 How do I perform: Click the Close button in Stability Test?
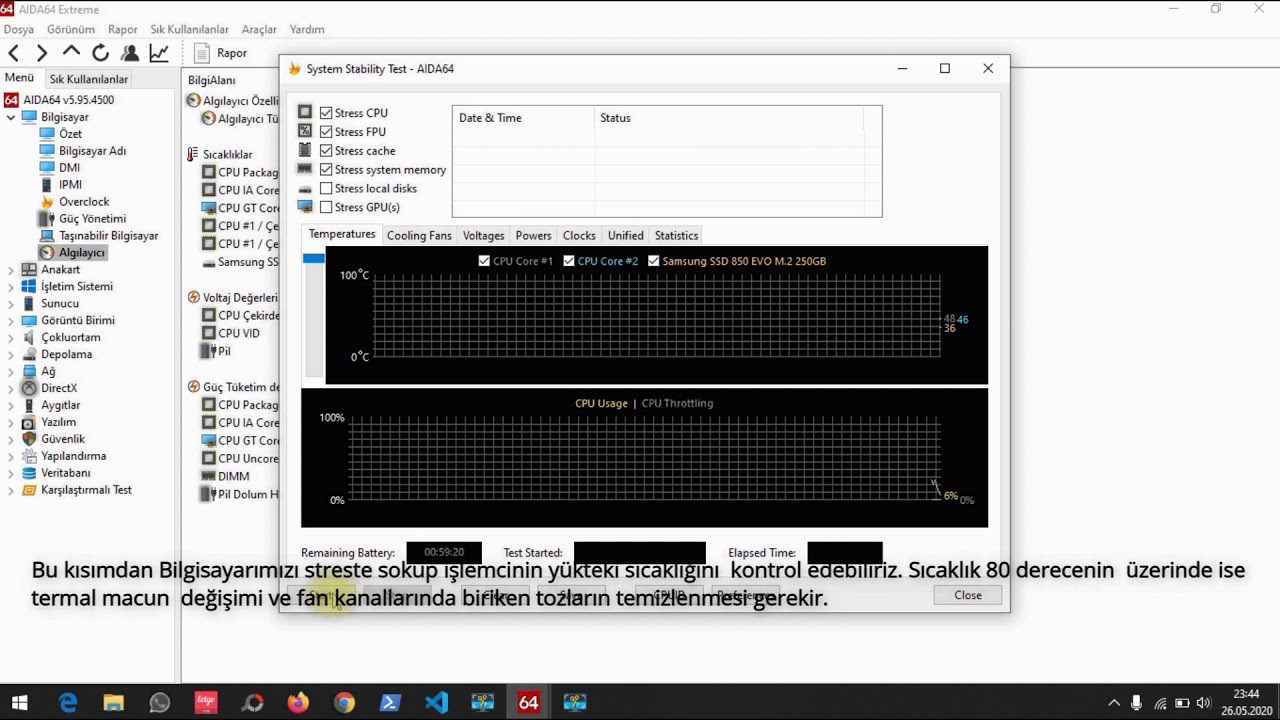point(967,595)
